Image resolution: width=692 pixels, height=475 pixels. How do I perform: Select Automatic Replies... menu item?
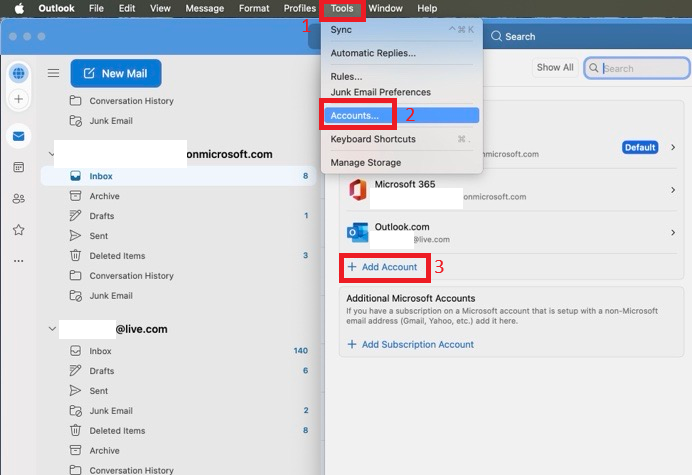point(402,53)
